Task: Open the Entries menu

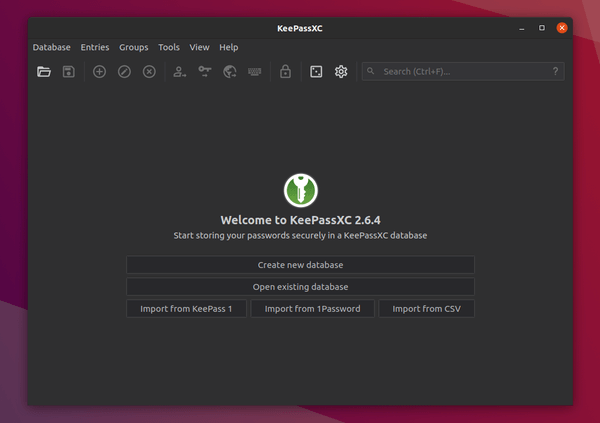Action: point(95,47)
